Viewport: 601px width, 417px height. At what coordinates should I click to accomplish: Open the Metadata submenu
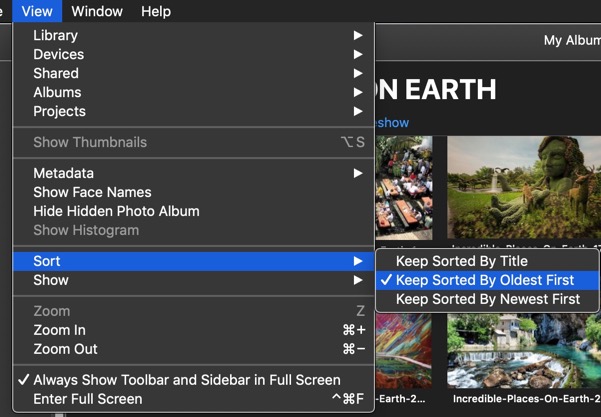(63, 173)
